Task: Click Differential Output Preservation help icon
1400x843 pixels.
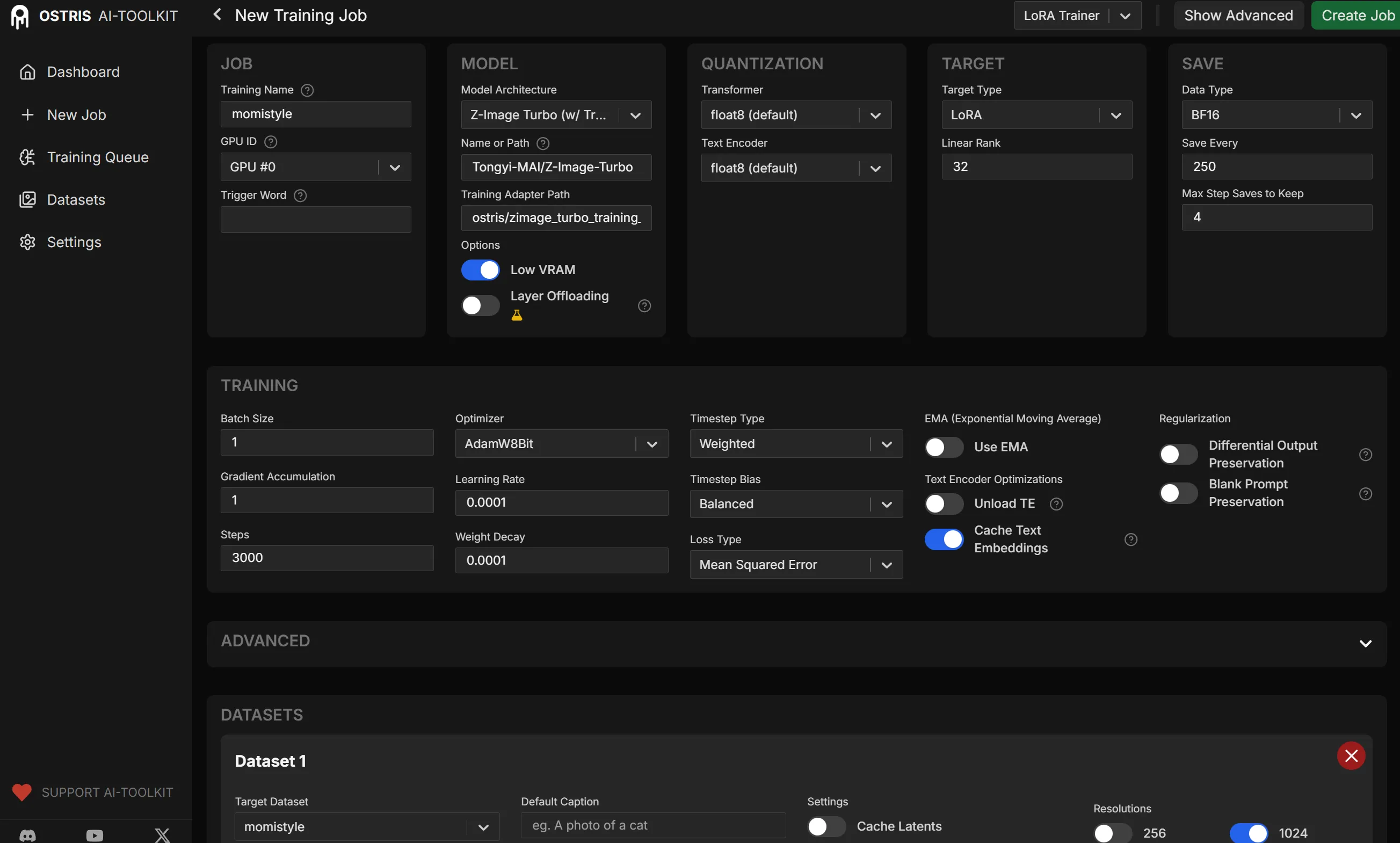Action: coord(1366,455)
